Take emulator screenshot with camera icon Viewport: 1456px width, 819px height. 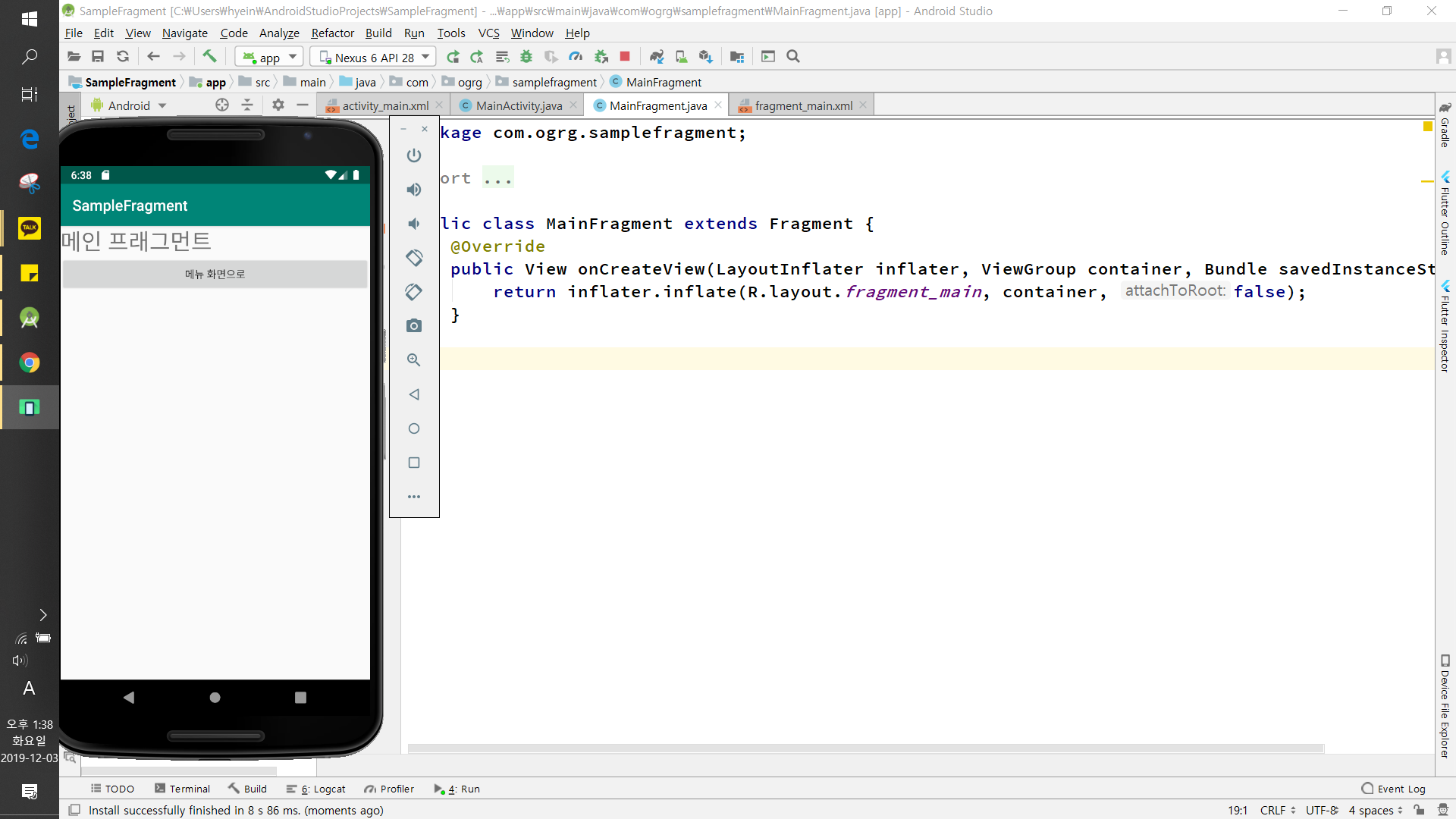click(413, 326)
